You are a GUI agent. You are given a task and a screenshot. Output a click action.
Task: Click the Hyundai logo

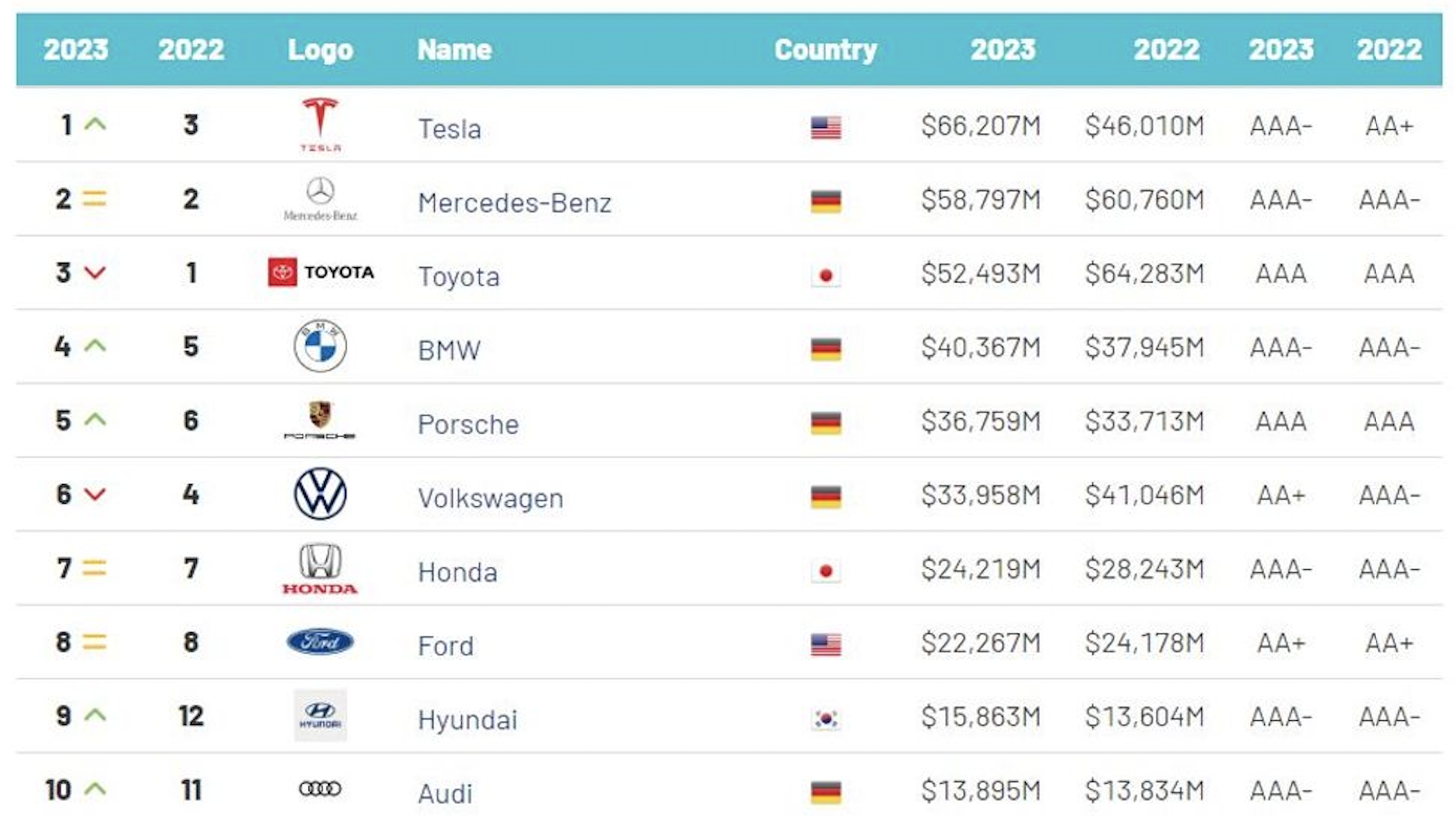[x=320, y=715]
